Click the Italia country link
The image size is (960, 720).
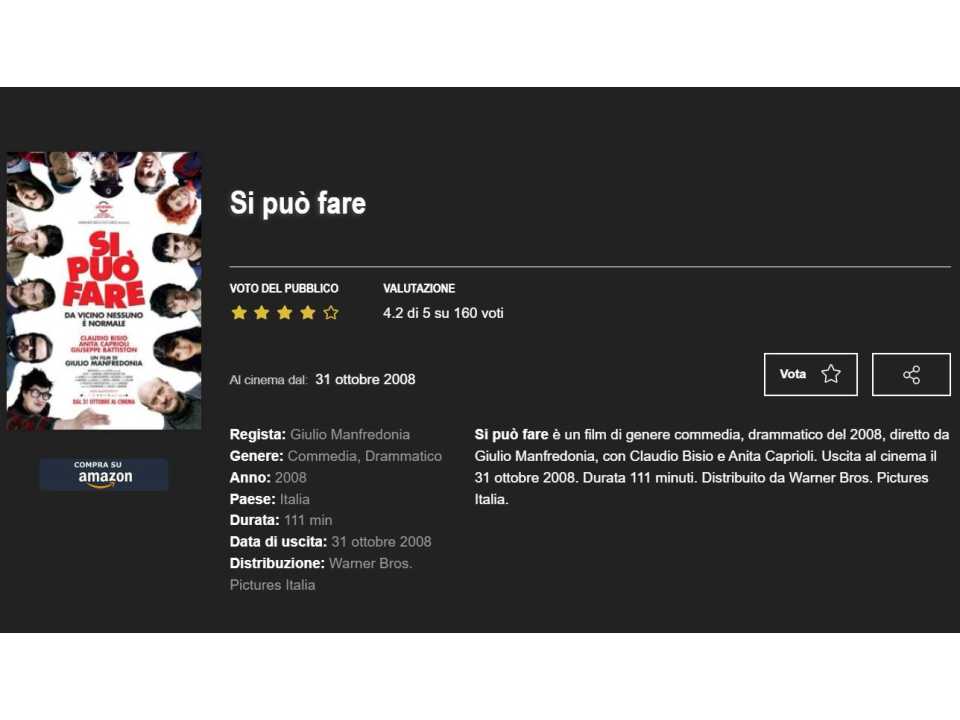tap(294, 499)
